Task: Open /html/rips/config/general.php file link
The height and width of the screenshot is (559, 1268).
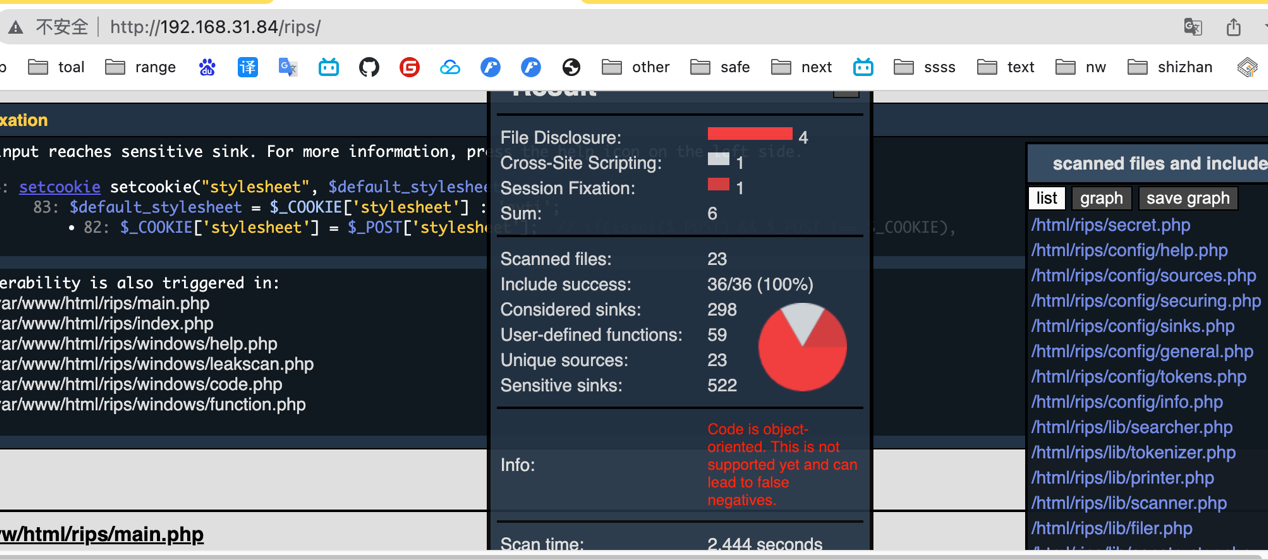Action: 1142,351
